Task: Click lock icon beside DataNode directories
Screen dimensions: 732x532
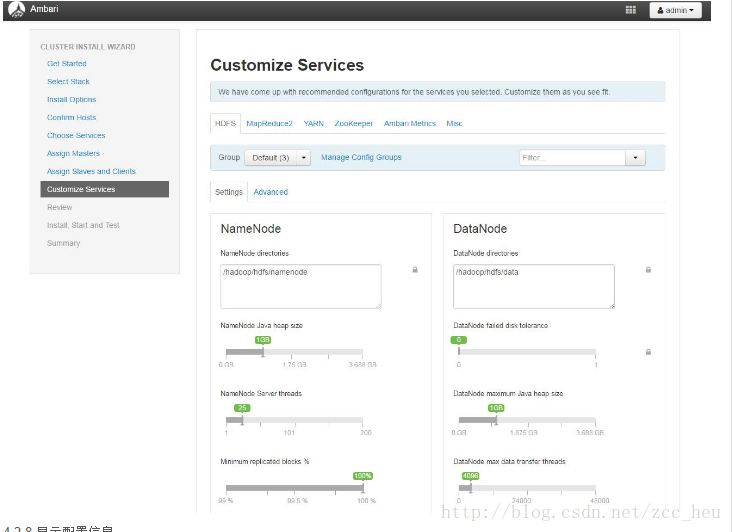Action: click(648, 270)
